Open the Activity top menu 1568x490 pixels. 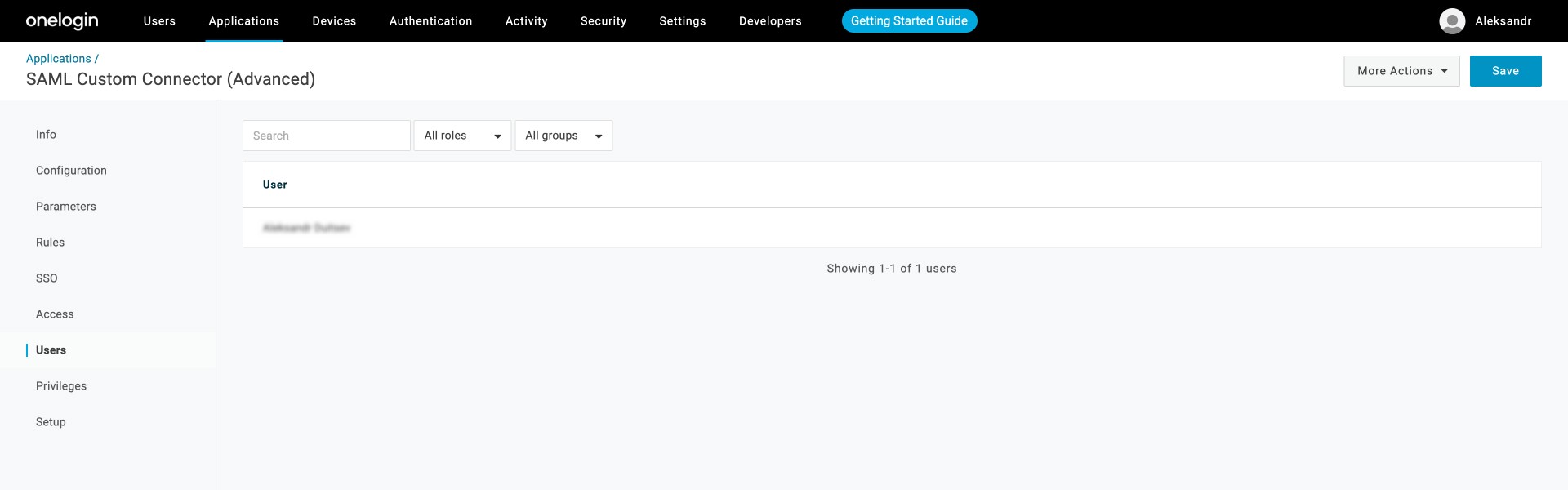527,21
